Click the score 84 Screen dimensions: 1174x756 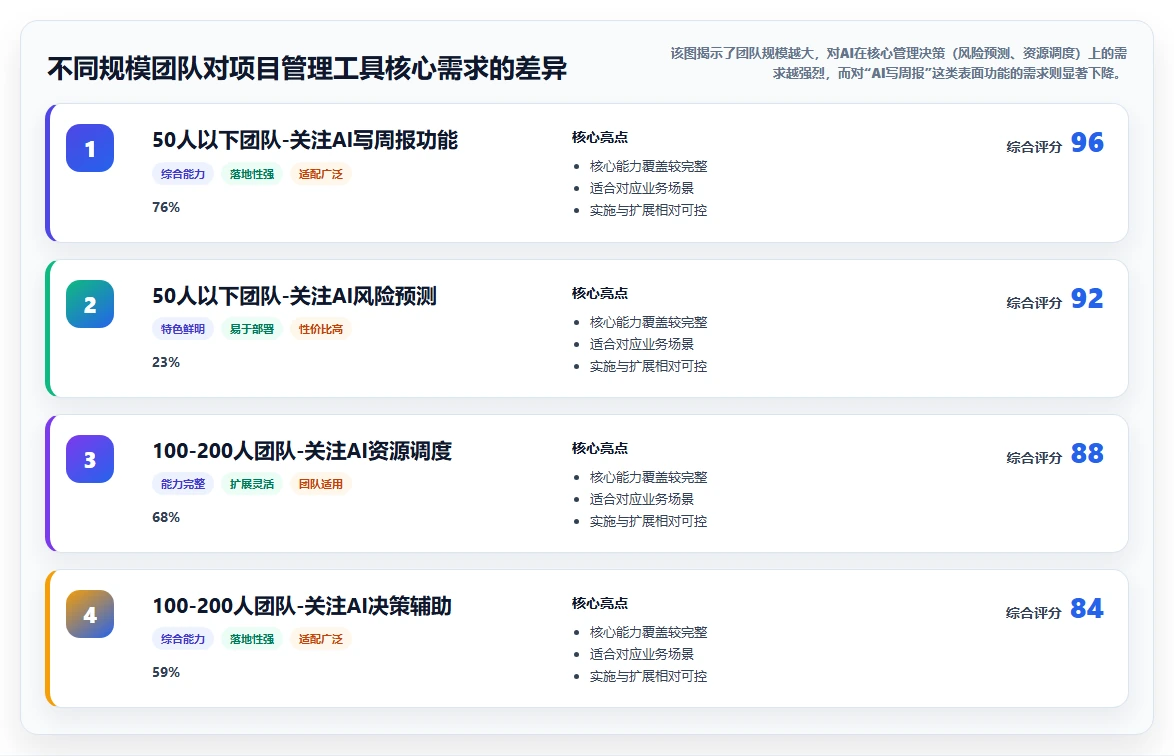tap(1087, 609)
